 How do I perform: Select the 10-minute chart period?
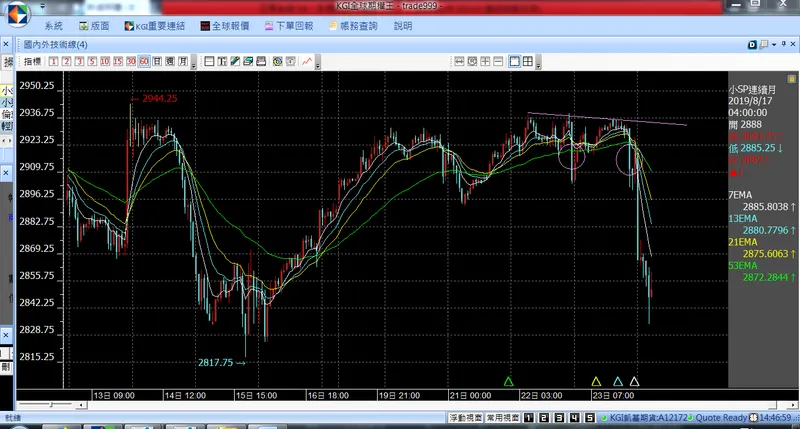(x=105, y=62)
